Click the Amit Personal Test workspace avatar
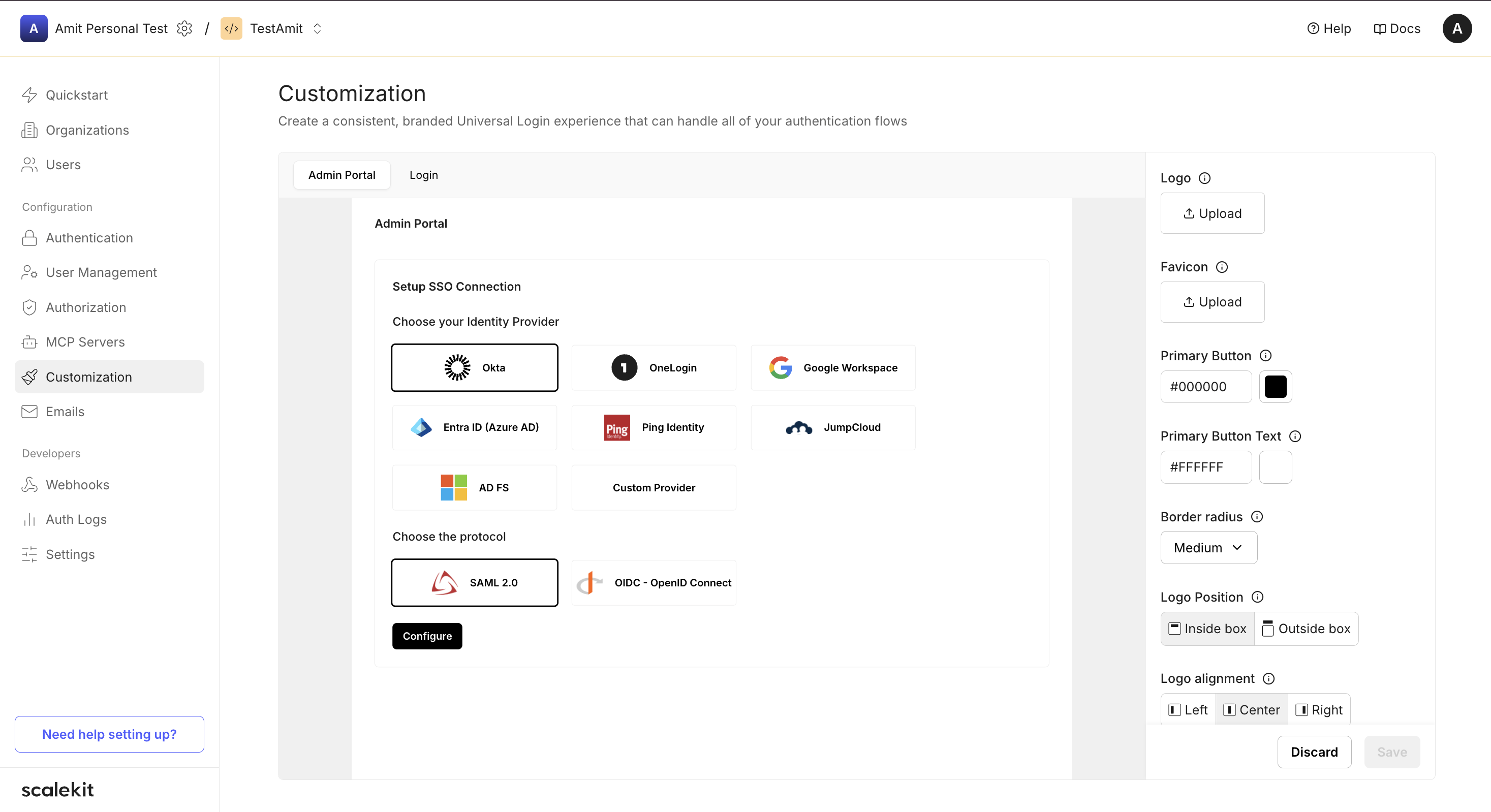Image resolution: width=1491 pixels, height=812 pixels. [34, 28]
